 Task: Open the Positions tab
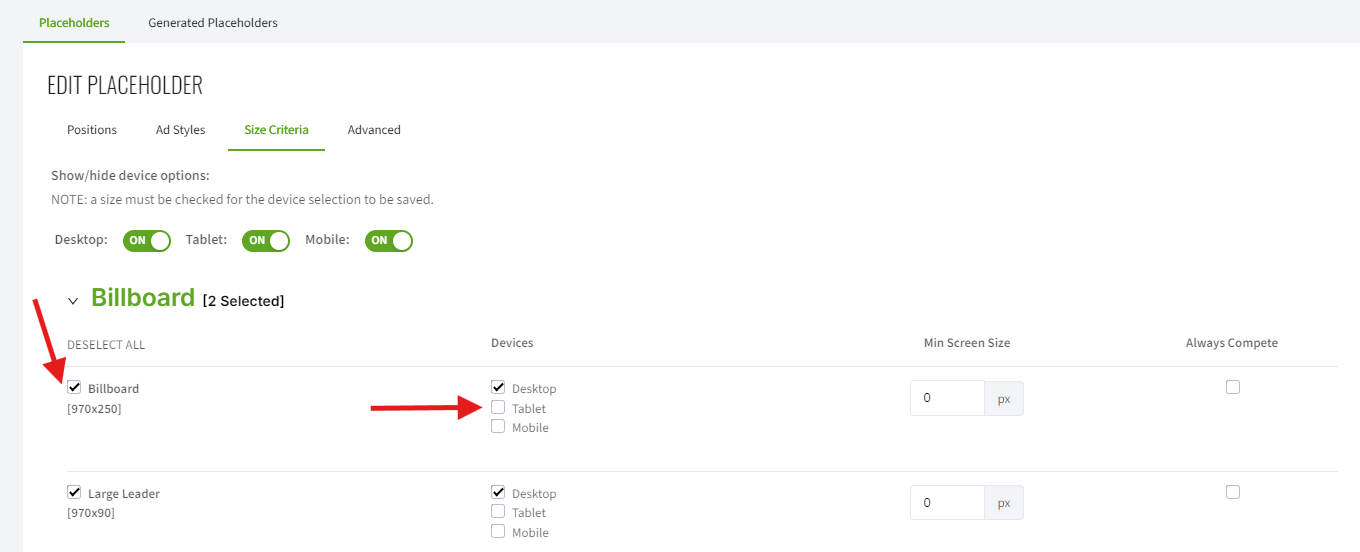click(92, 130)
